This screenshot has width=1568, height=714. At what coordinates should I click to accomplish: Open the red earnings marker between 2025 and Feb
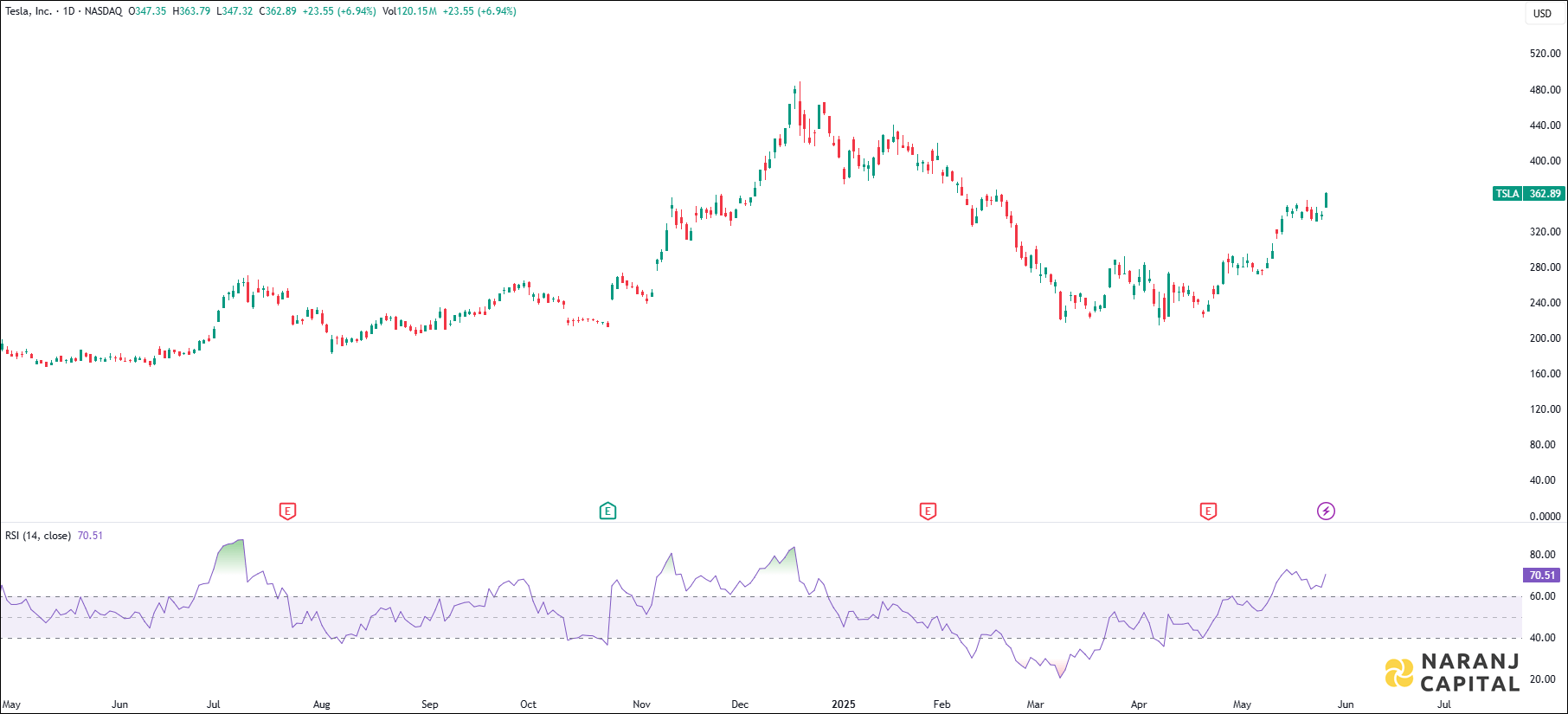(928, 511)
